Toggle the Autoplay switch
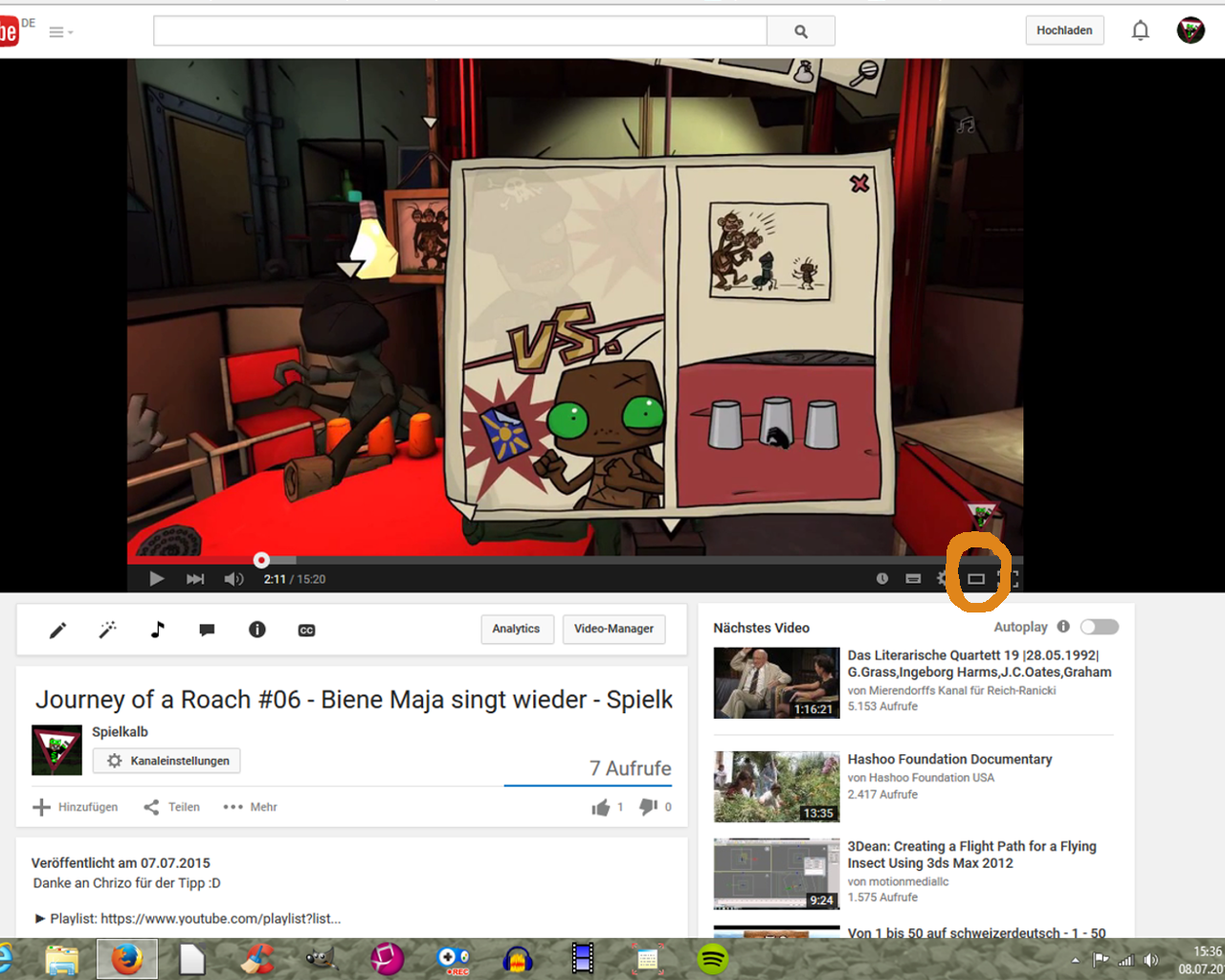Screen dimensions: 1225x980 click(1099, 627)
